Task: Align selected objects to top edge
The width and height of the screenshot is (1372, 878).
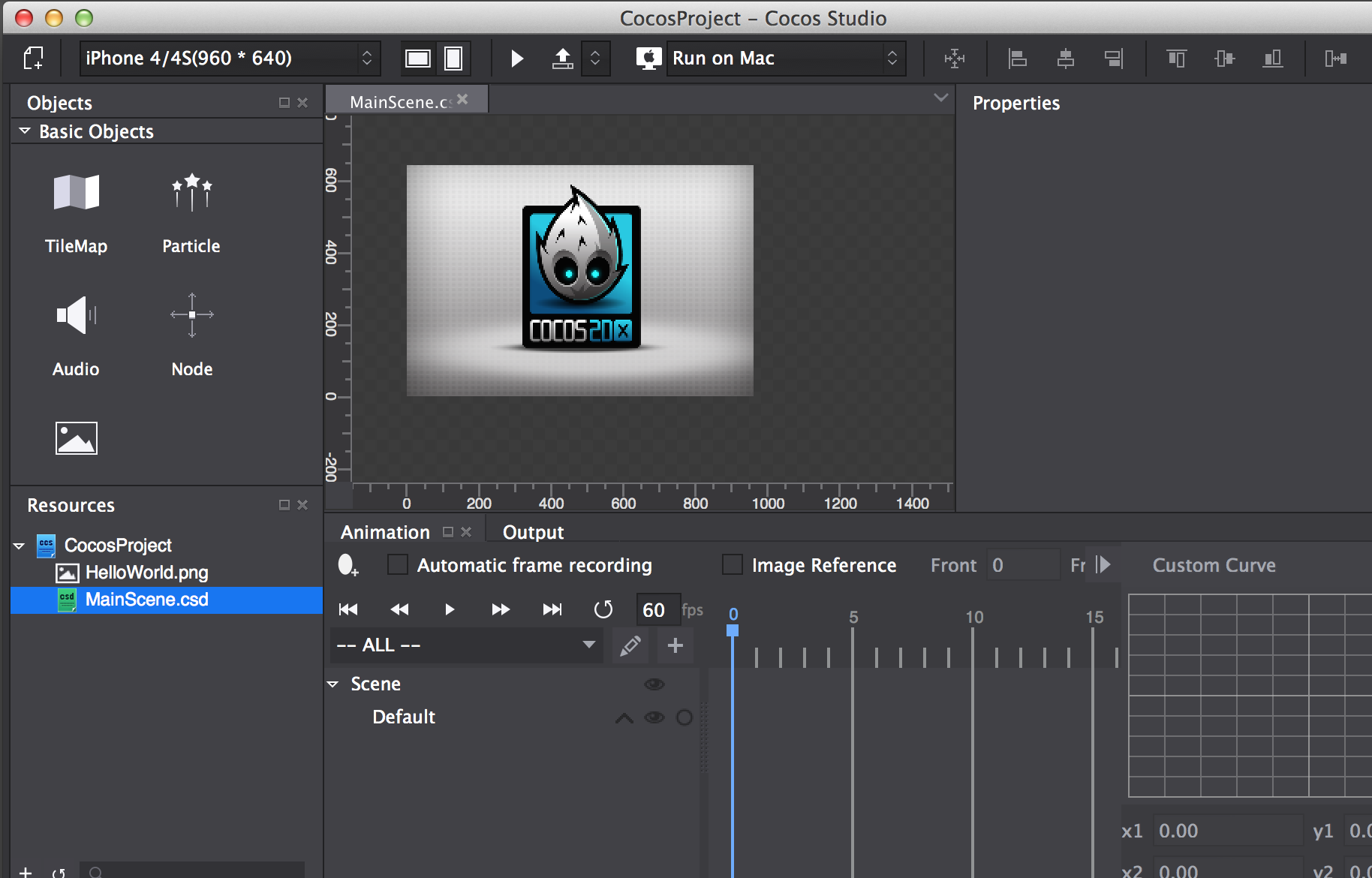Action: [1177, 59]
